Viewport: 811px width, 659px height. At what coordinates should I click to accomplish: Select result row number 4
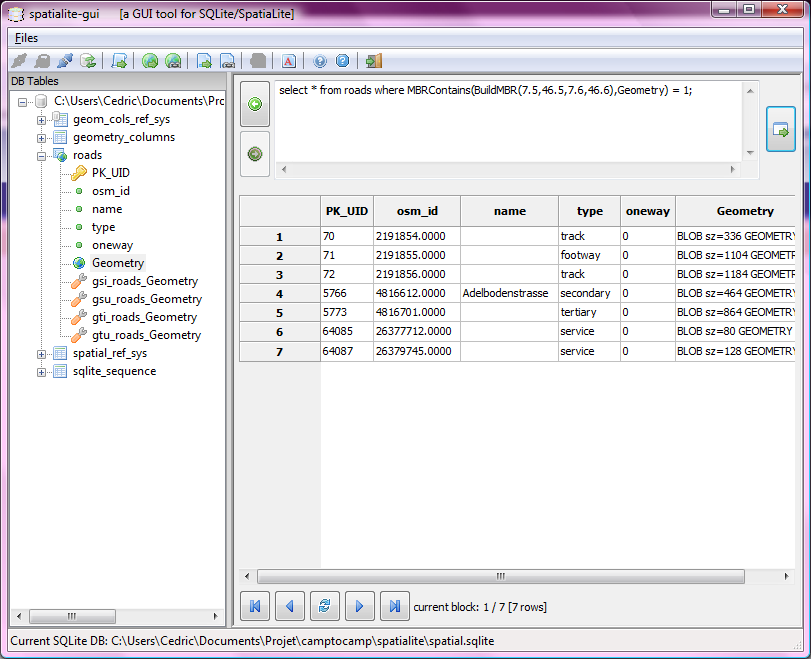tap(279, 294)
